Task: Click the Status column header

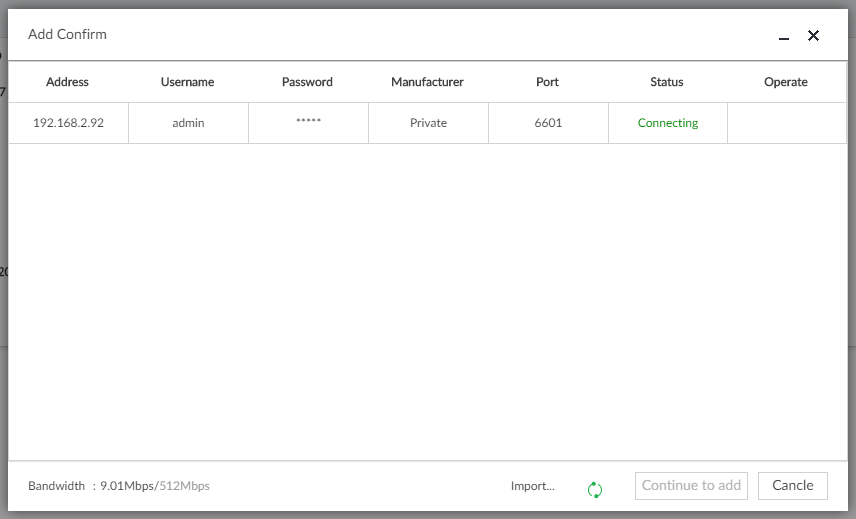Action: pos(667,82)
